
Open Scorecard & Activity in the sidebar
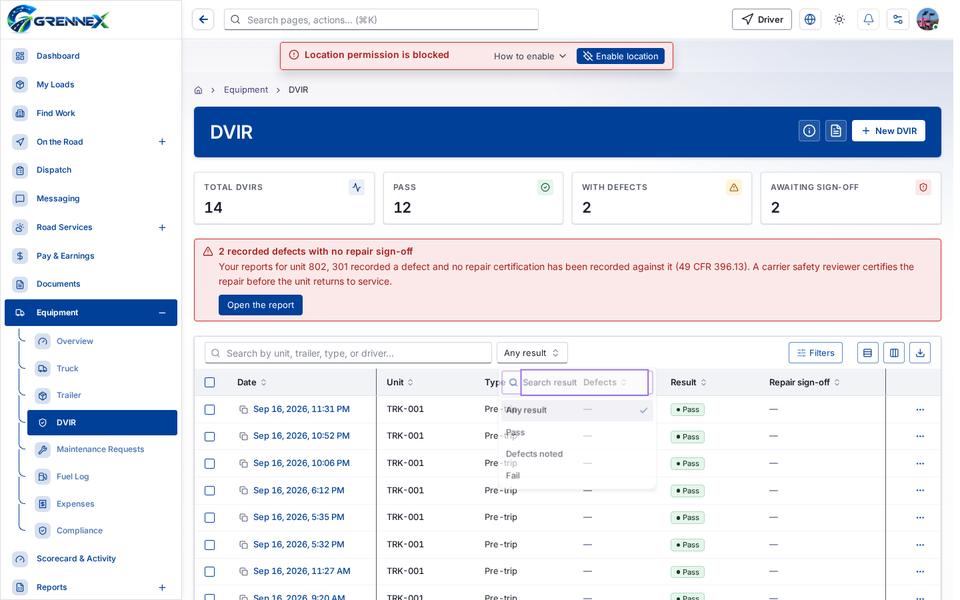(91, 558)
